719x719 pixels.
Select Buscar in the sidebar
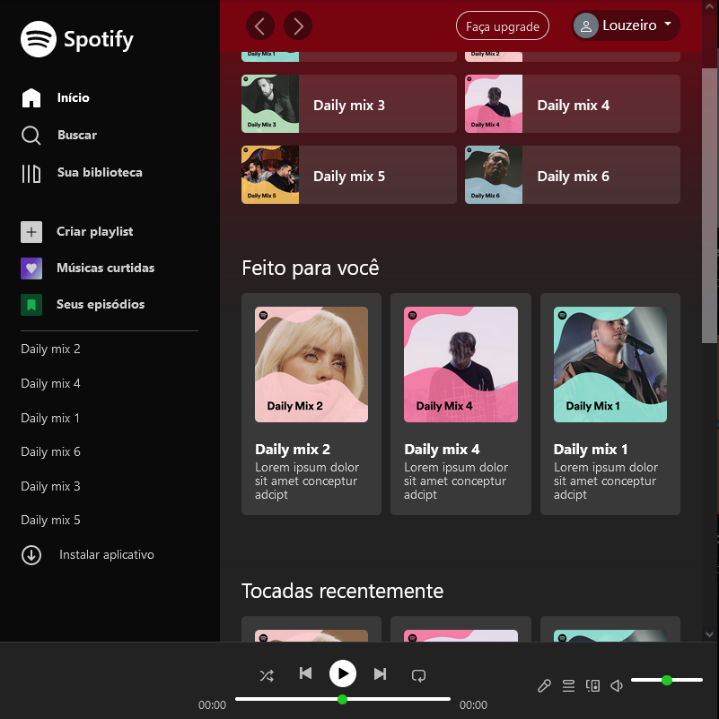77,135
